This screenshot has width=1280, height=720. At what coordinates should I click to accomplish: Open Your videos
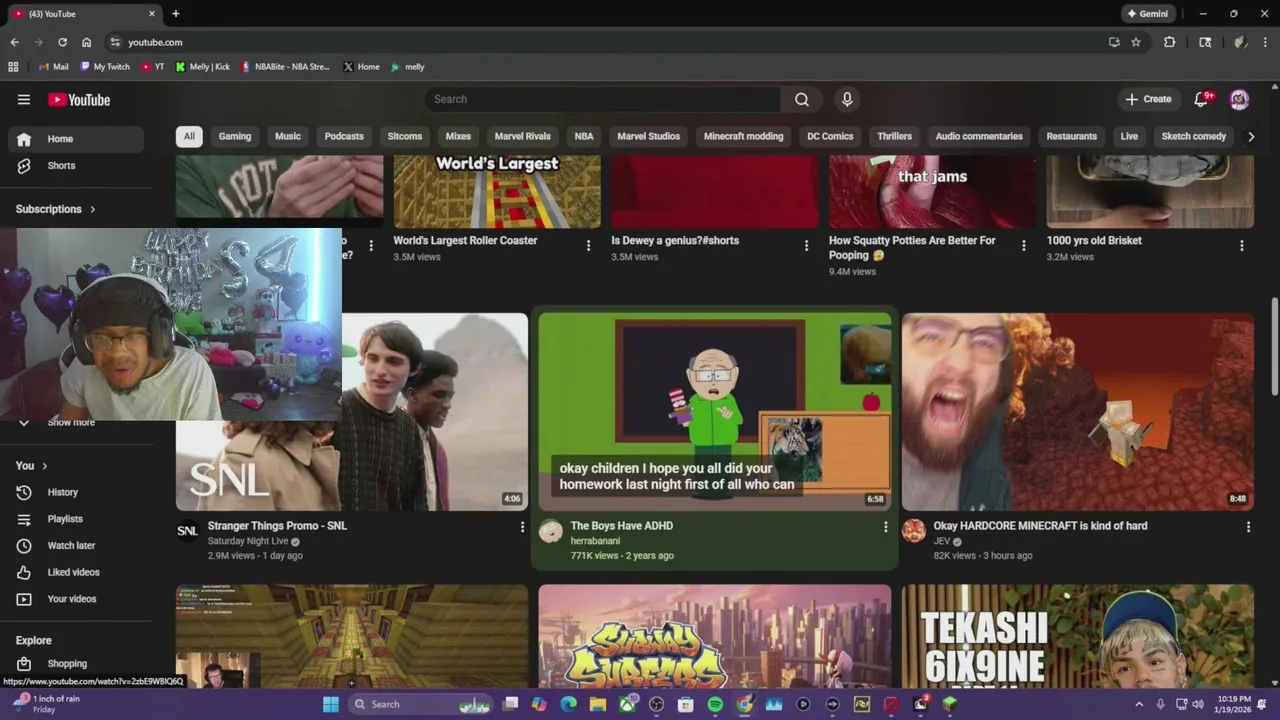click(76, 599)
